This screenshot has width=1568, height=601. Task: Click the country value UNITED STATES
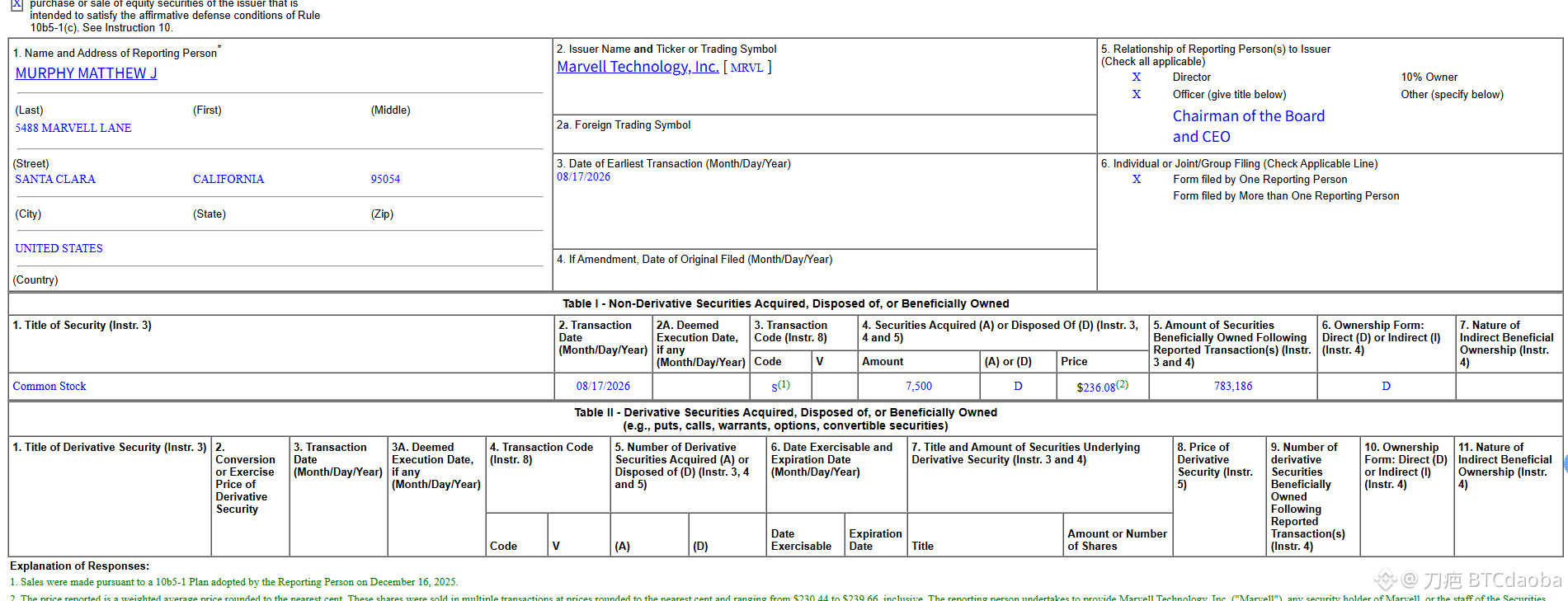coord(59,248)
